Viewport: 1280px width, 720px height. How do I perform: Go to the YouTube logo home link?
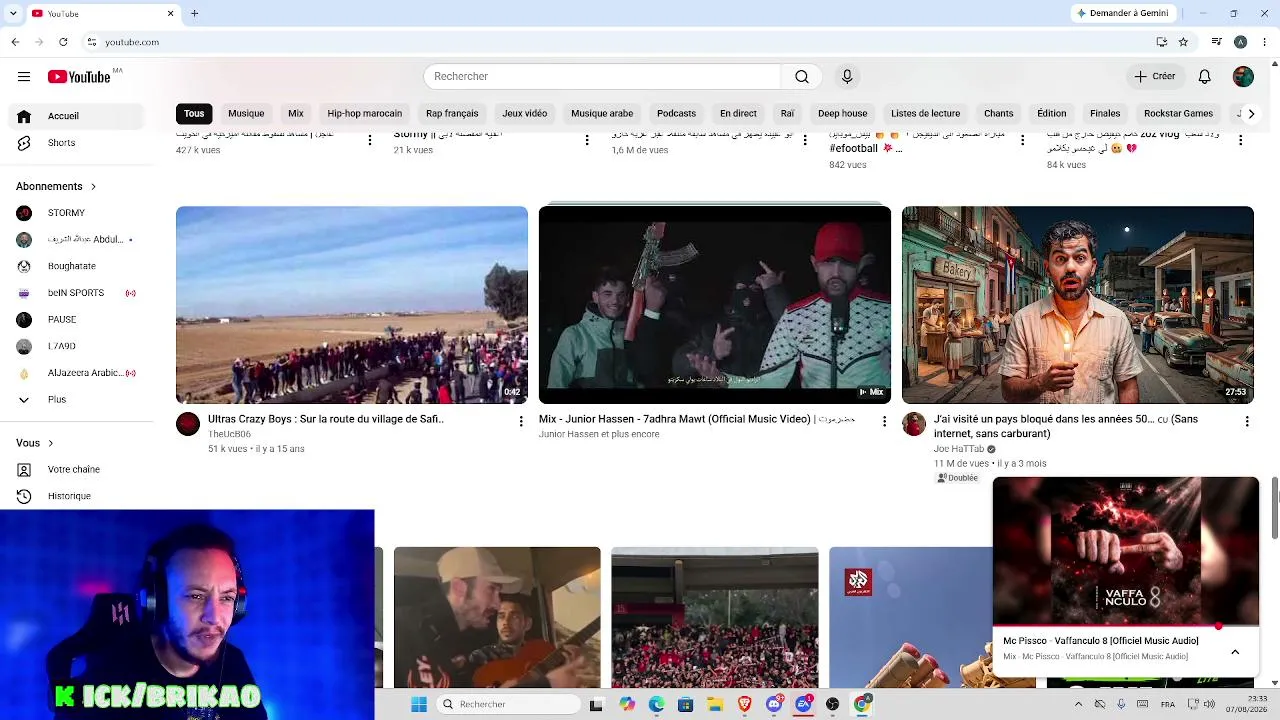tap(79, 77)
